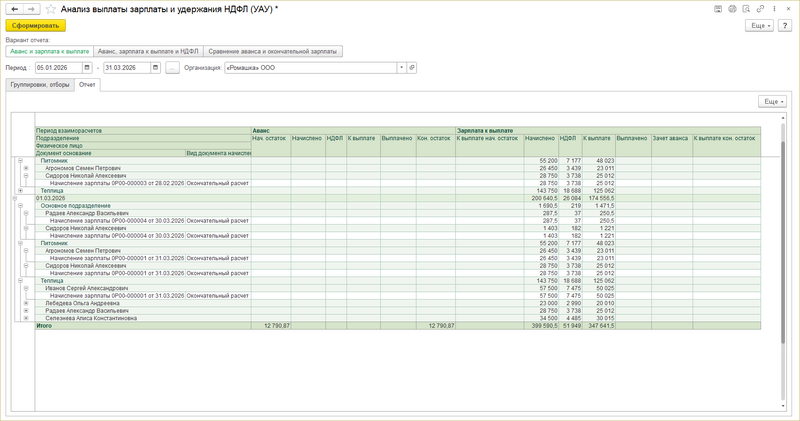800x421 pixels.
Task: Expand the collapsed Теплица group above 01.03.2026
Action: point(20,191)
